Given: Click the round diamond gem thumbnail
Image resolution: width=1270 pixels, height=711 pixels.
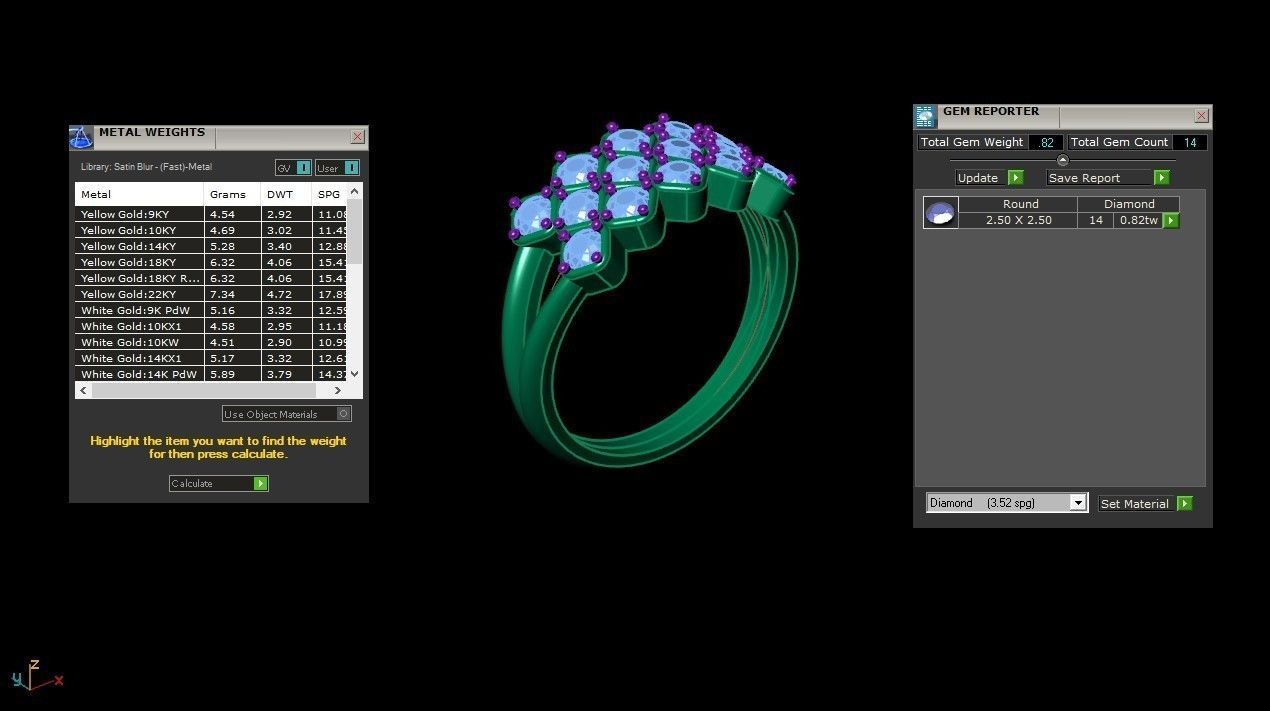Looking at the screenshot, I should pos(940,213).
